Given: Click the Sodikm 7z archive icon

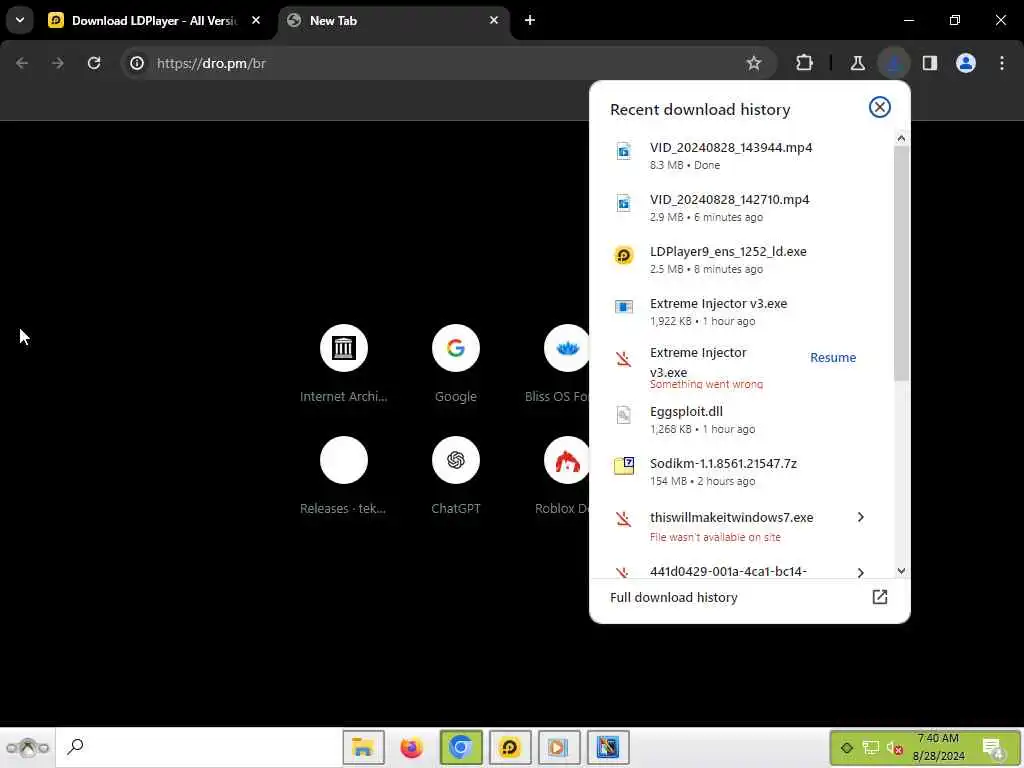Looking at the screenshot, I should point(624,466).
